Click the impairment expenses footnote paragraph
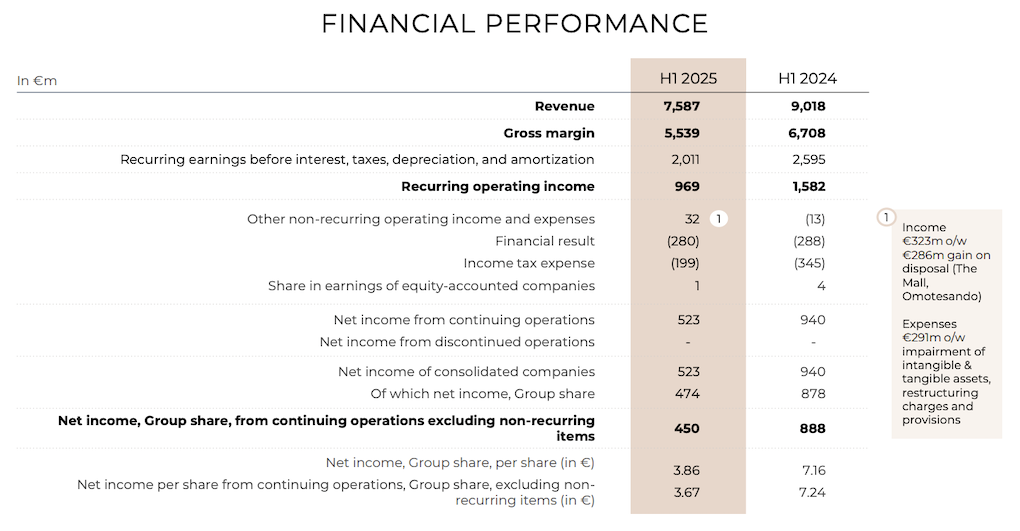Screen dimensions: 1020x531 point(945,372)
